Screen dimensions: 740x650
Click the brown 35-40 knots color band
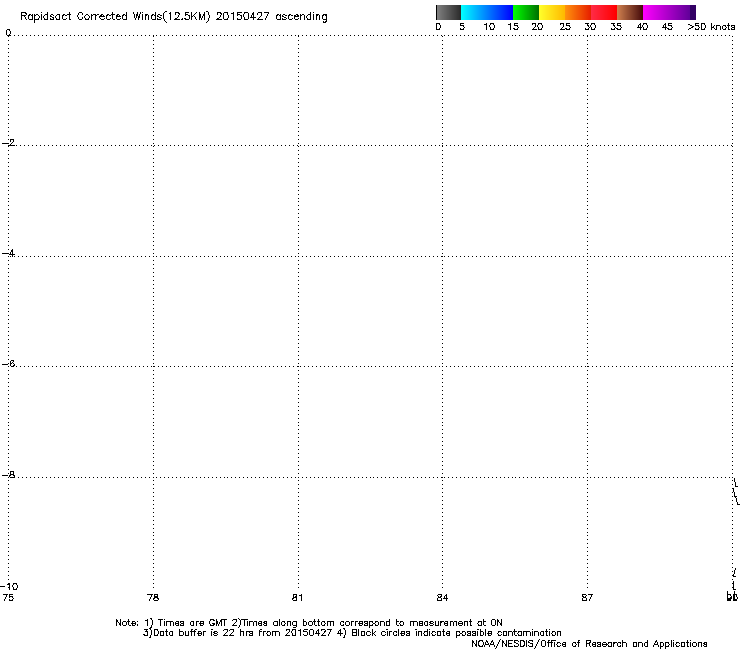630,12
